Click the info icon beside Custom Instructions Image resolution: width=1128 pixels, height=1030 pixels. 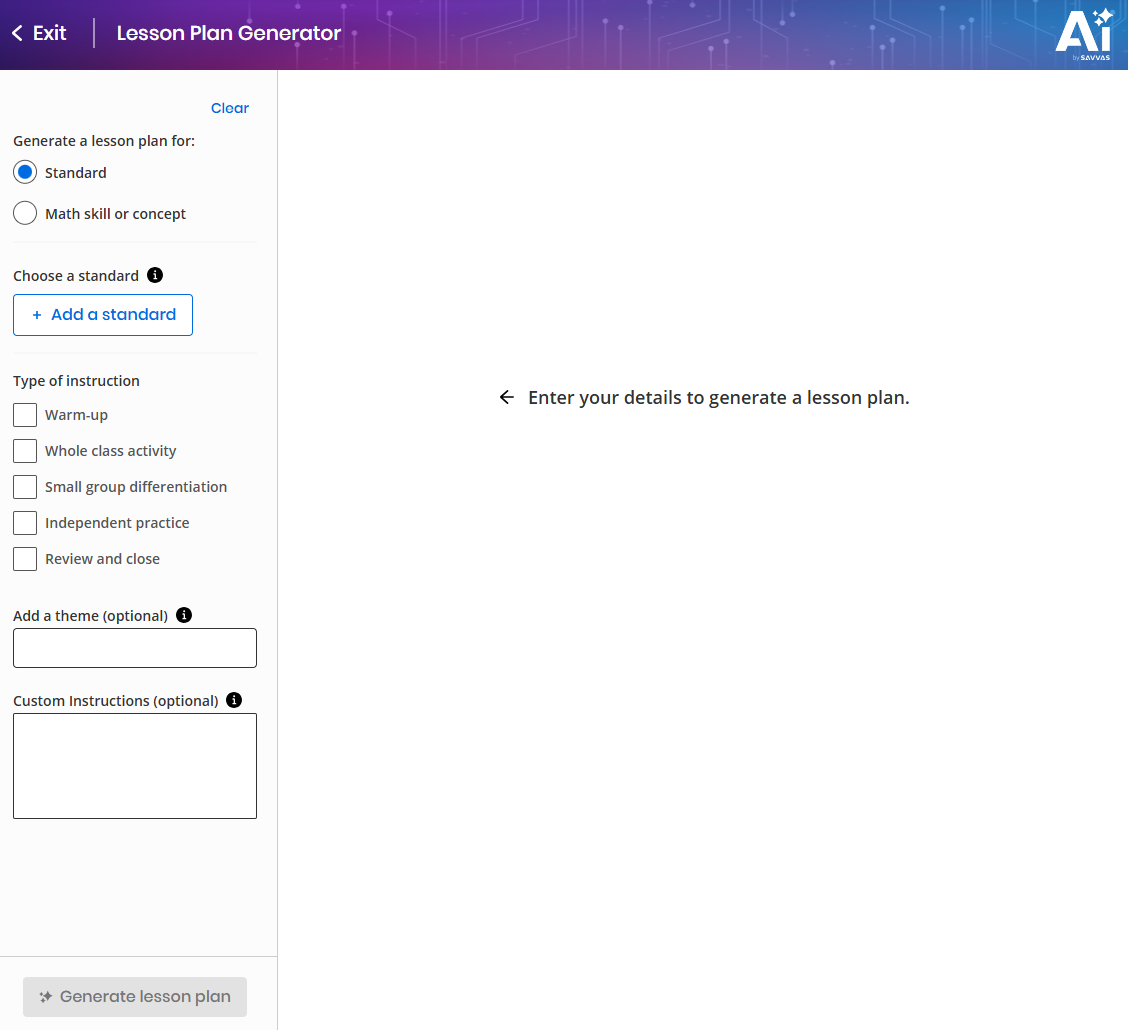point(234,699)
